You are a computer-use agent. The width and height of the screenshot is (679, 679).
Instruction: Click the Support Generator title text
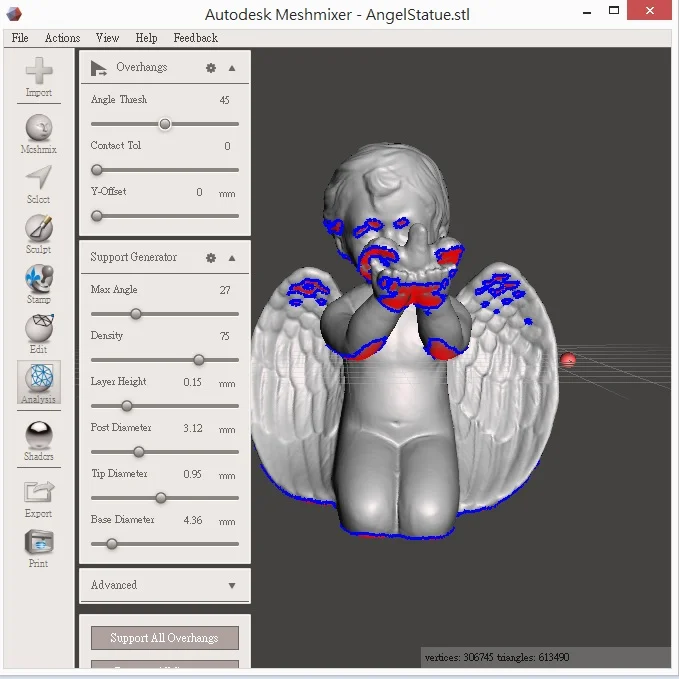coord(133,257)
